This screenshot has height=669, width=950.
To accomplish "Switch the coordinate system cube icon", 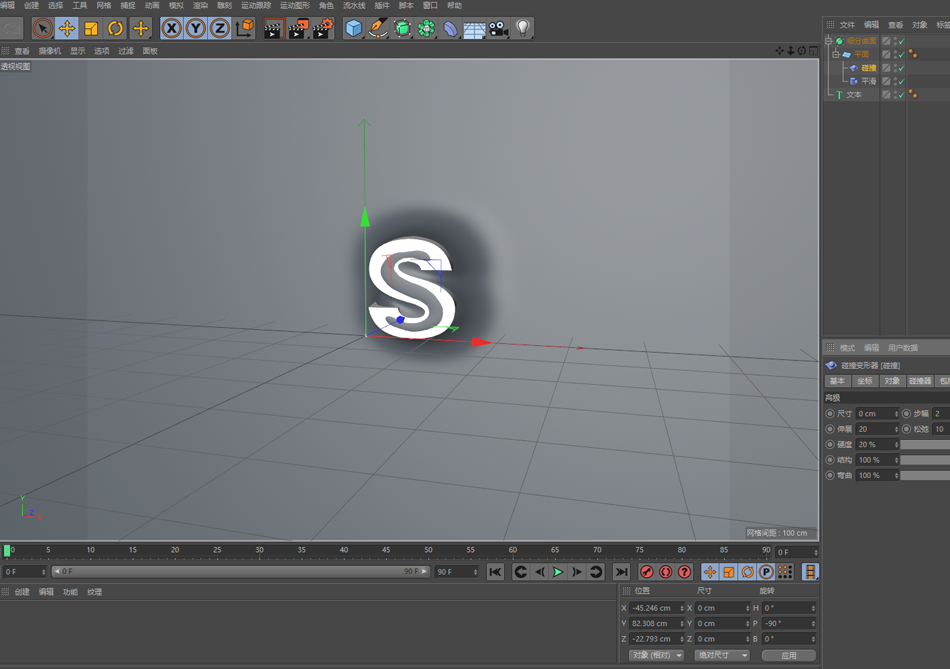I will [245, 28].
